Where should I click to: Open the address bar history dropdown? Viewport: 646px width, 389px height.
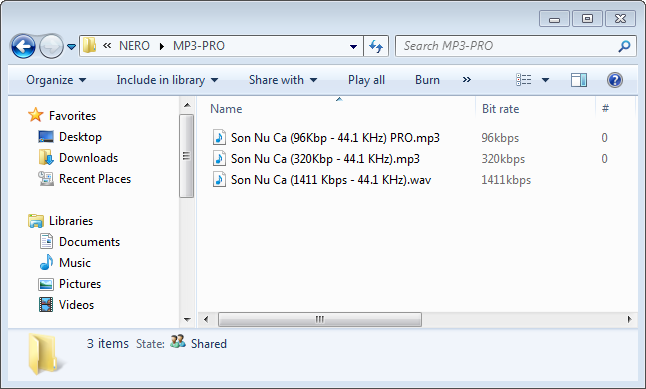353,46
